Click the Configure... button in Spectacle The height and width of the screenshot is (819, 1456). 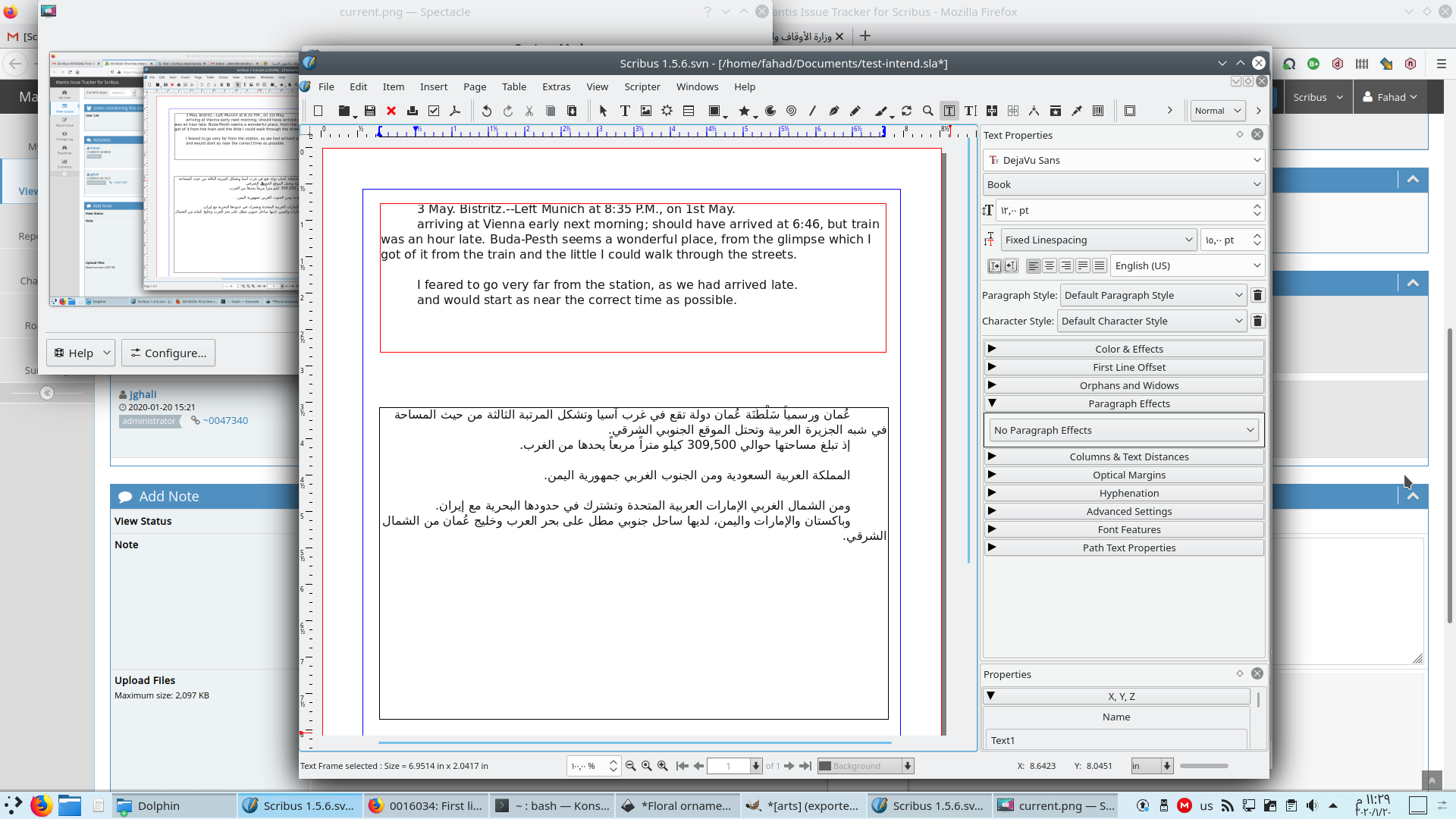(168, 353)
